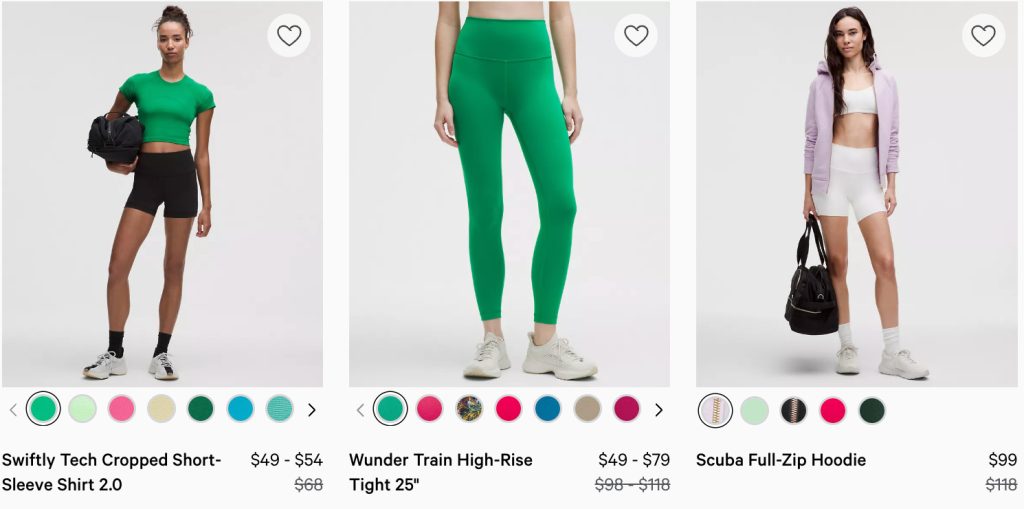
Task: Show next colors for Swiftly Tech shirt
Action: (x=312, y=410)
